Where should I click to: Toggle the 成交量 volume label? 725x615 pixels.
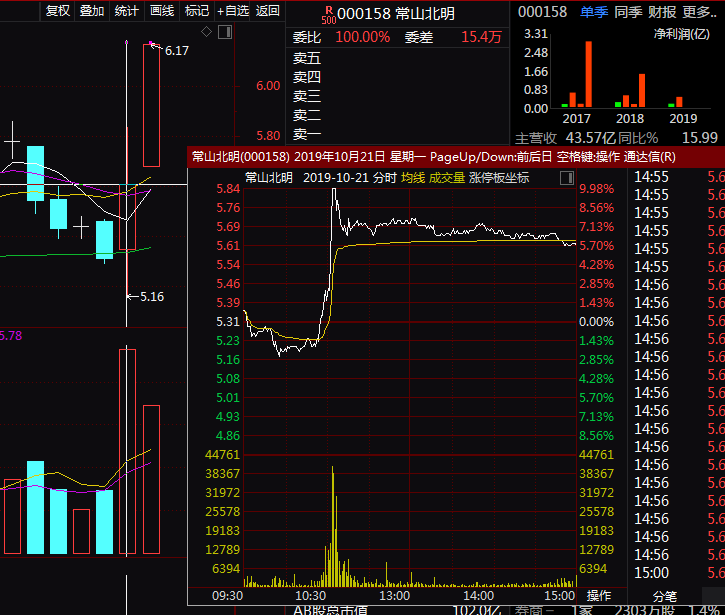point(447,178)
